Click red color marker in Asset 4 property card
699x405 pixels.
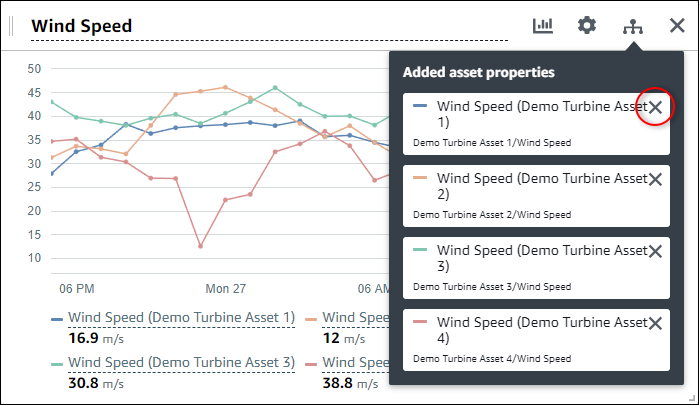click(420, 323)
